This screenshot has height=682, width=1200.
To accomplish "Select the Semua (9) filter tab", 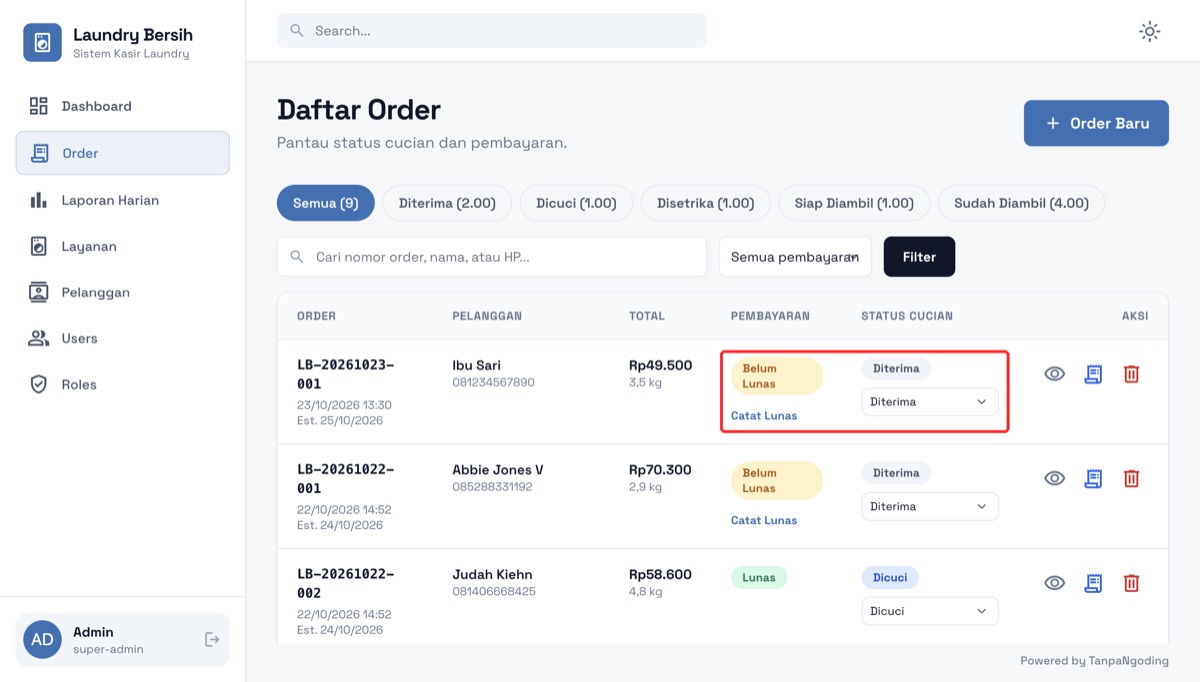I will 325,203.
